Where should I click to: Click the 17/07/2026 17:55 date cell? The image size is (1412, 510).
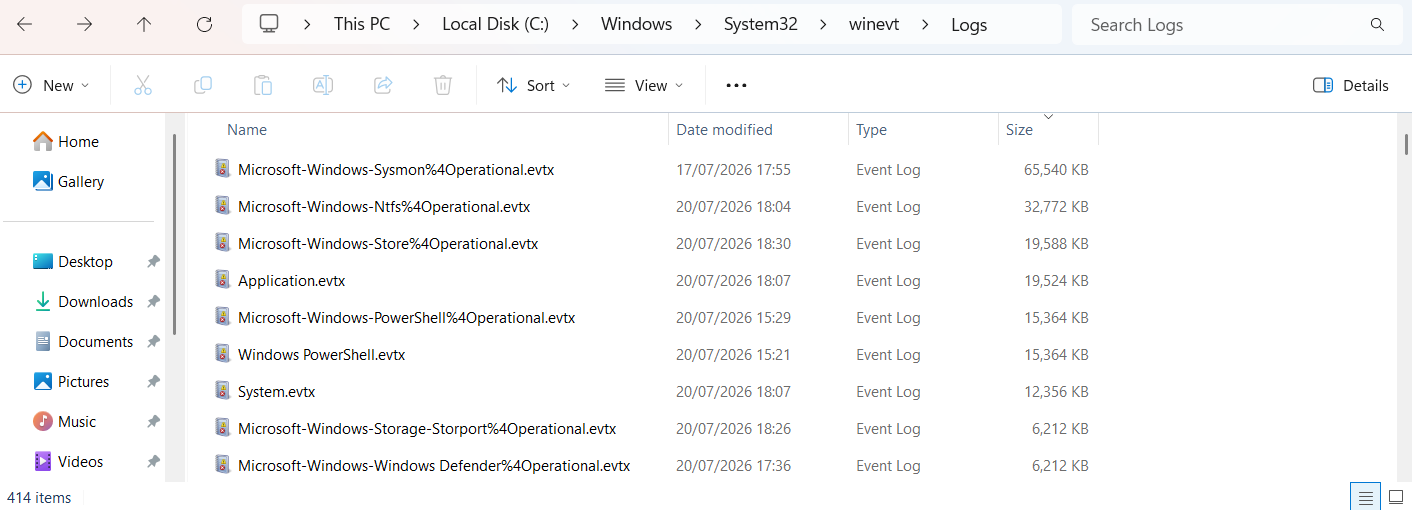(x=733, y=169)
